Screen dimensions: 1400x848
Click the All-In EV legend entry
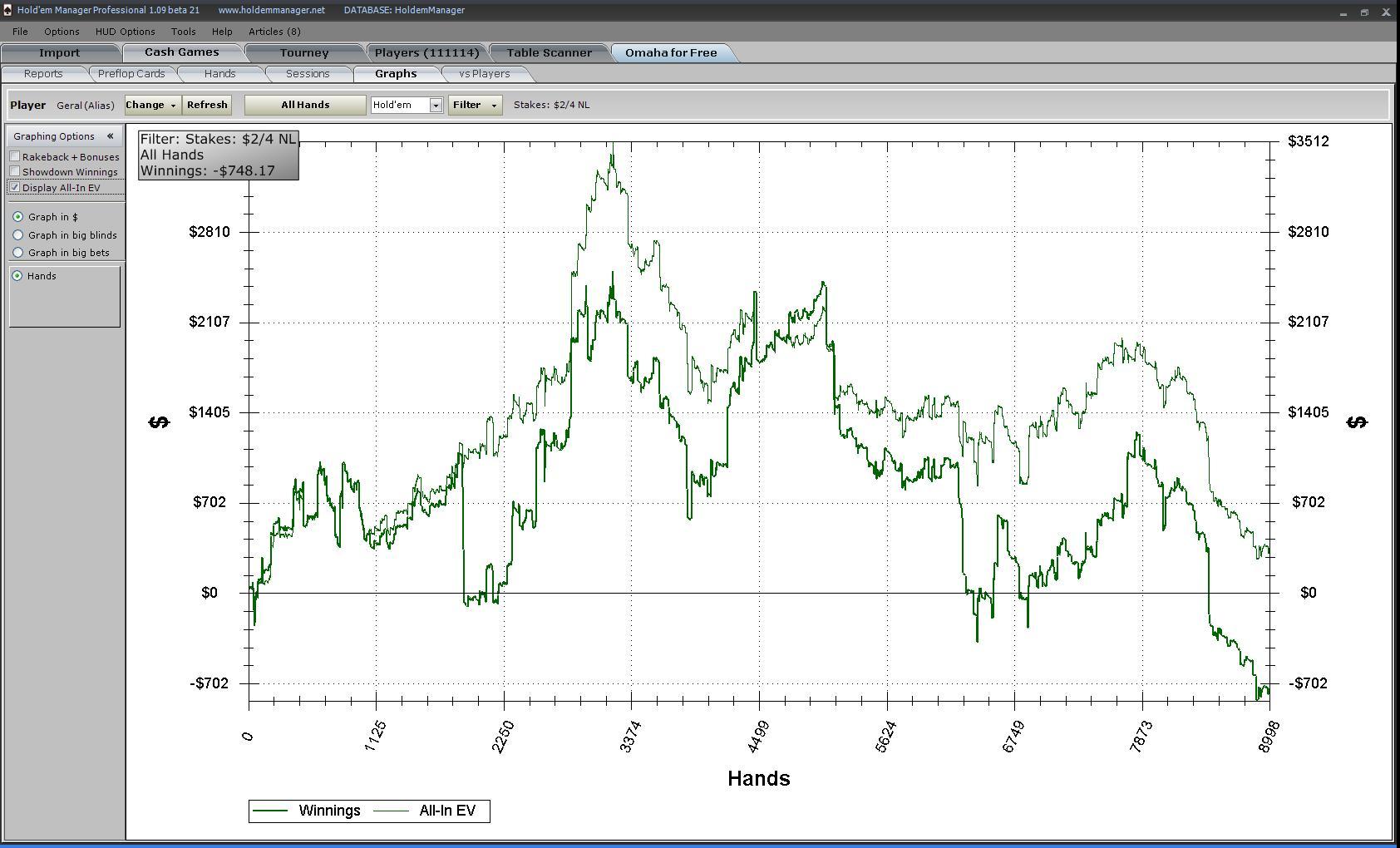[425, 811]
